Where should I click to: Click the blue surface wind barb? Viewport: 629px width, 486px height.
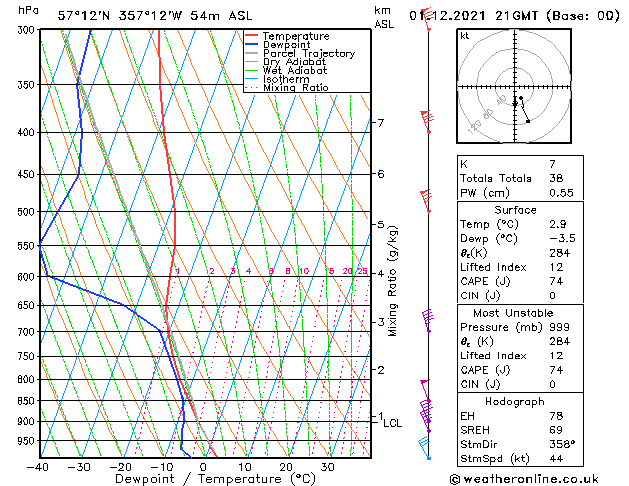(x=424, y=449)
